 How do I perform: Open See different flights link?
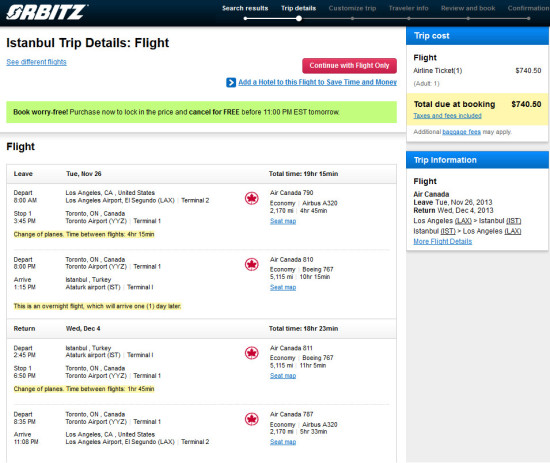(x=36, y=62)
